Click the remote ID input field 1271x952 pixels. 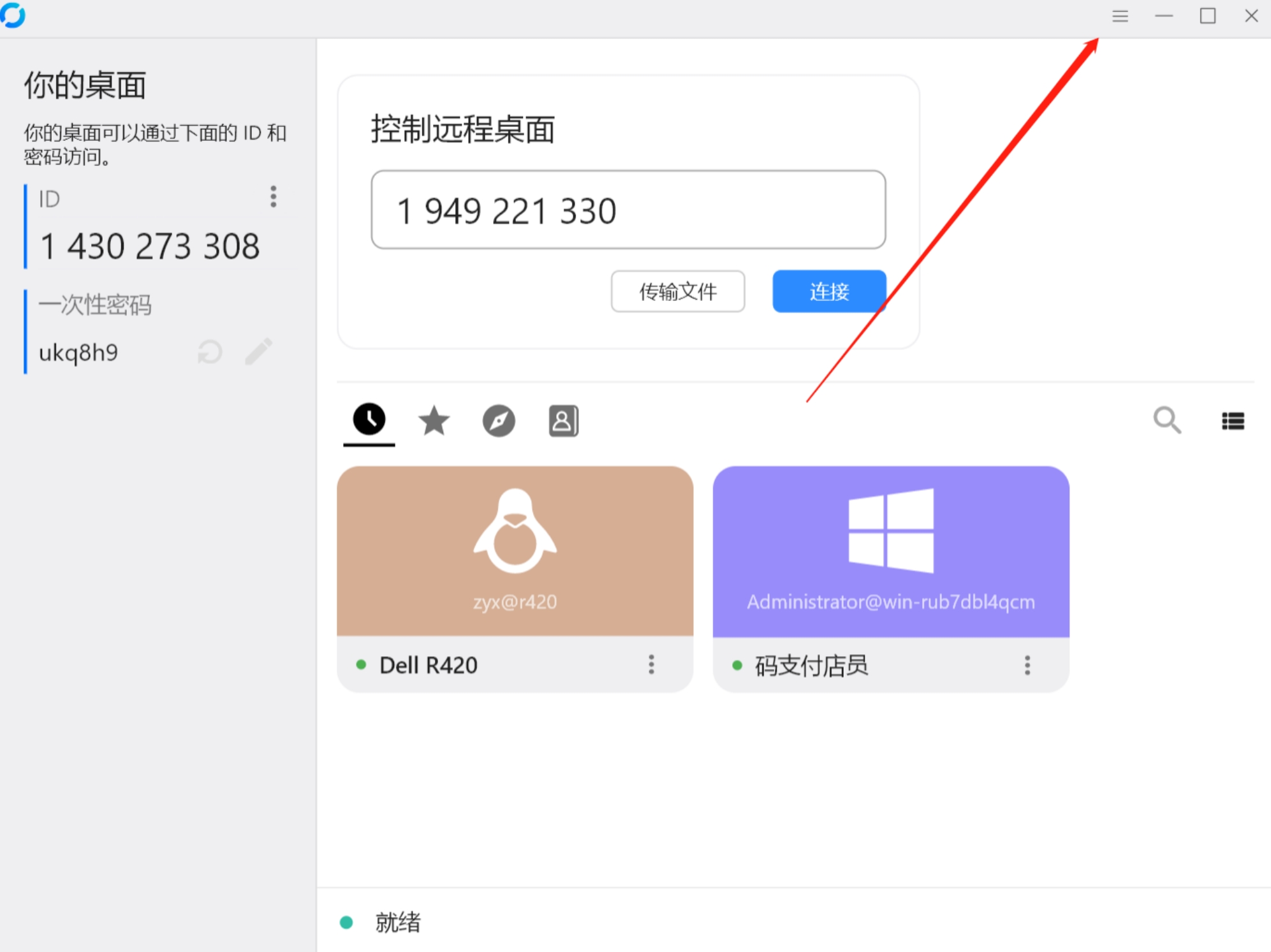click(x=628, y=210)
